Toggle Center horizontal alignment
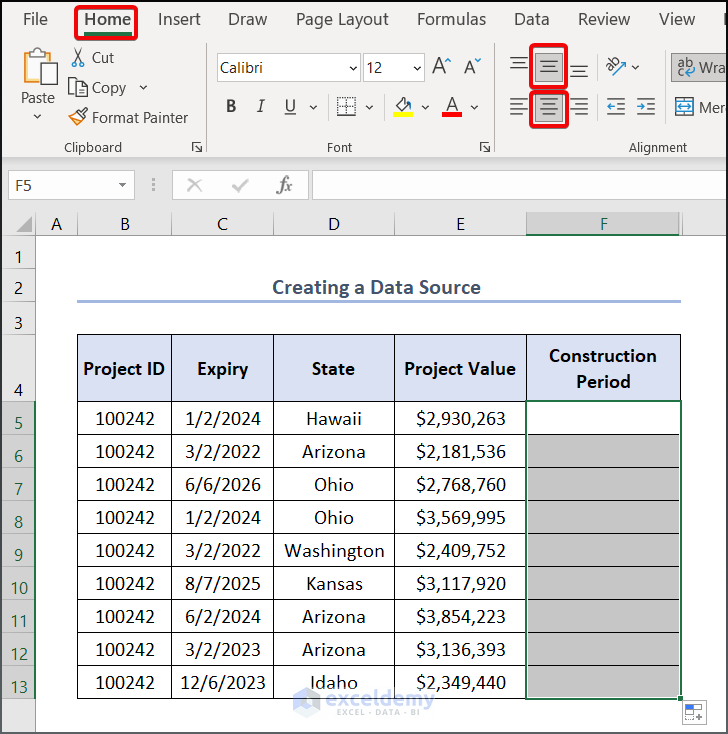The height and width of the screenshot is (734, 728). click(549, 109)
